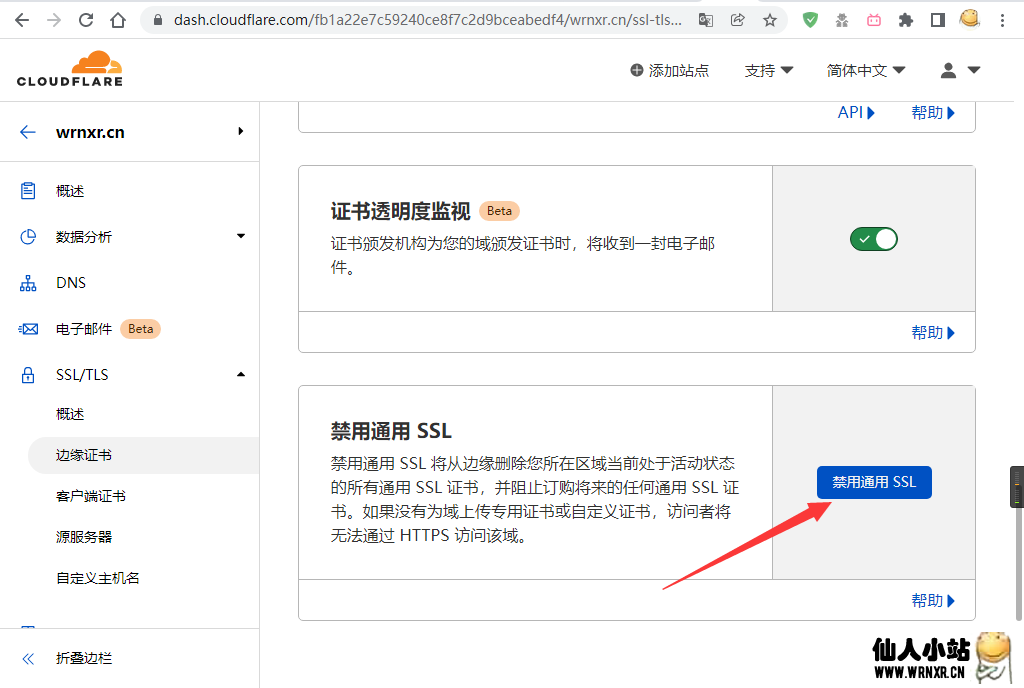Open the top-level 概述 sidebar item
1024x688 pixels.
pos(70,191)
